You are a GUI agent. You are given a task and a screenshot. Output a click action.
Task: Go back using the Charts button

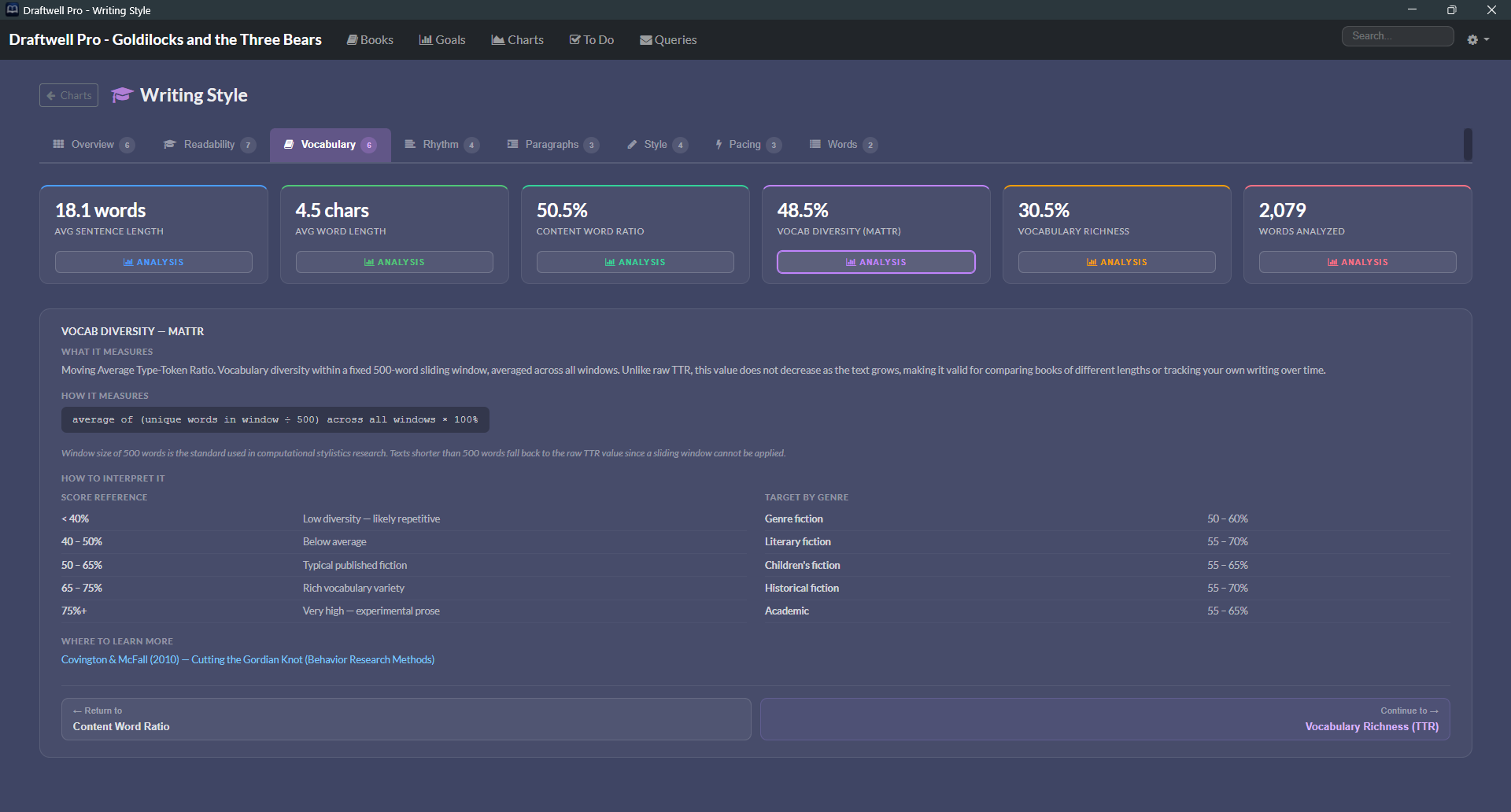pyautogui.click(x=68, y=95)
